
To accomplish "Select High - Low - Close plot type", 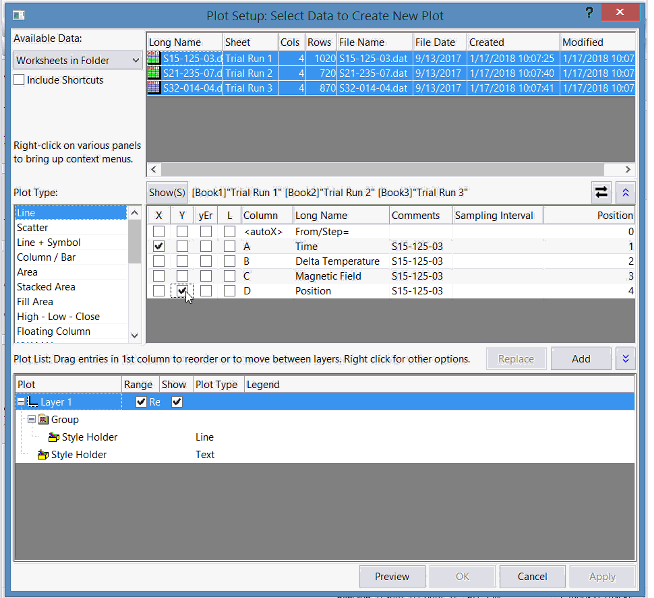I will pos(71,317).
